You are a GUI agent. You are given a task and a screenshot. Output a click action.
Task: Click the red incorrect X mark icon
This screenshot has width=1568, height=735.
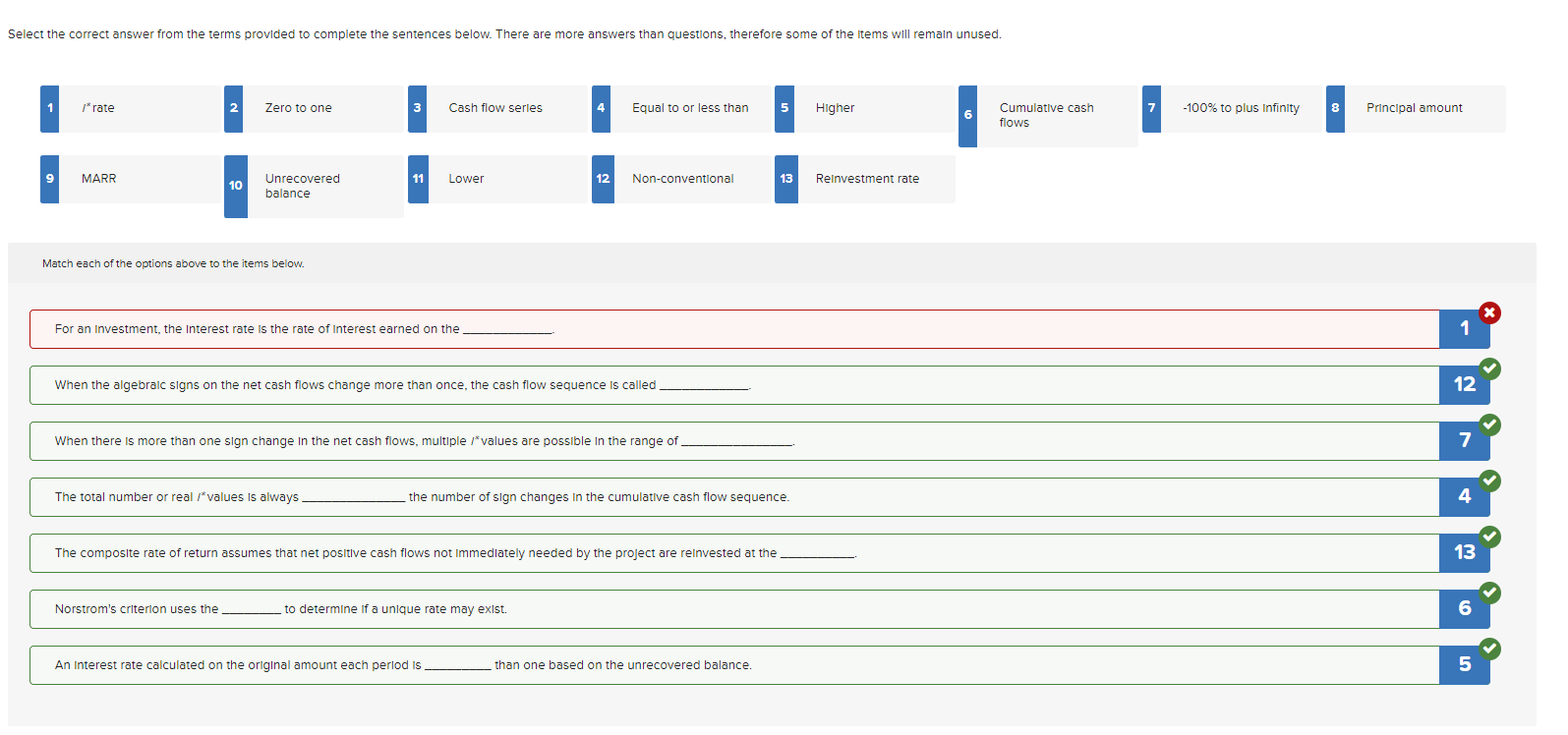pyautogui.click(x=1490, y=312)
